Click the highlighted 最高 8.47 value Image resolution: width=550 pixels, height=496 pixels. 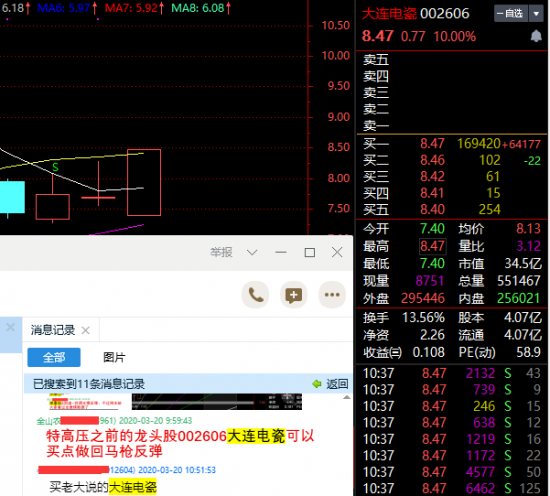tap(432, 246)
